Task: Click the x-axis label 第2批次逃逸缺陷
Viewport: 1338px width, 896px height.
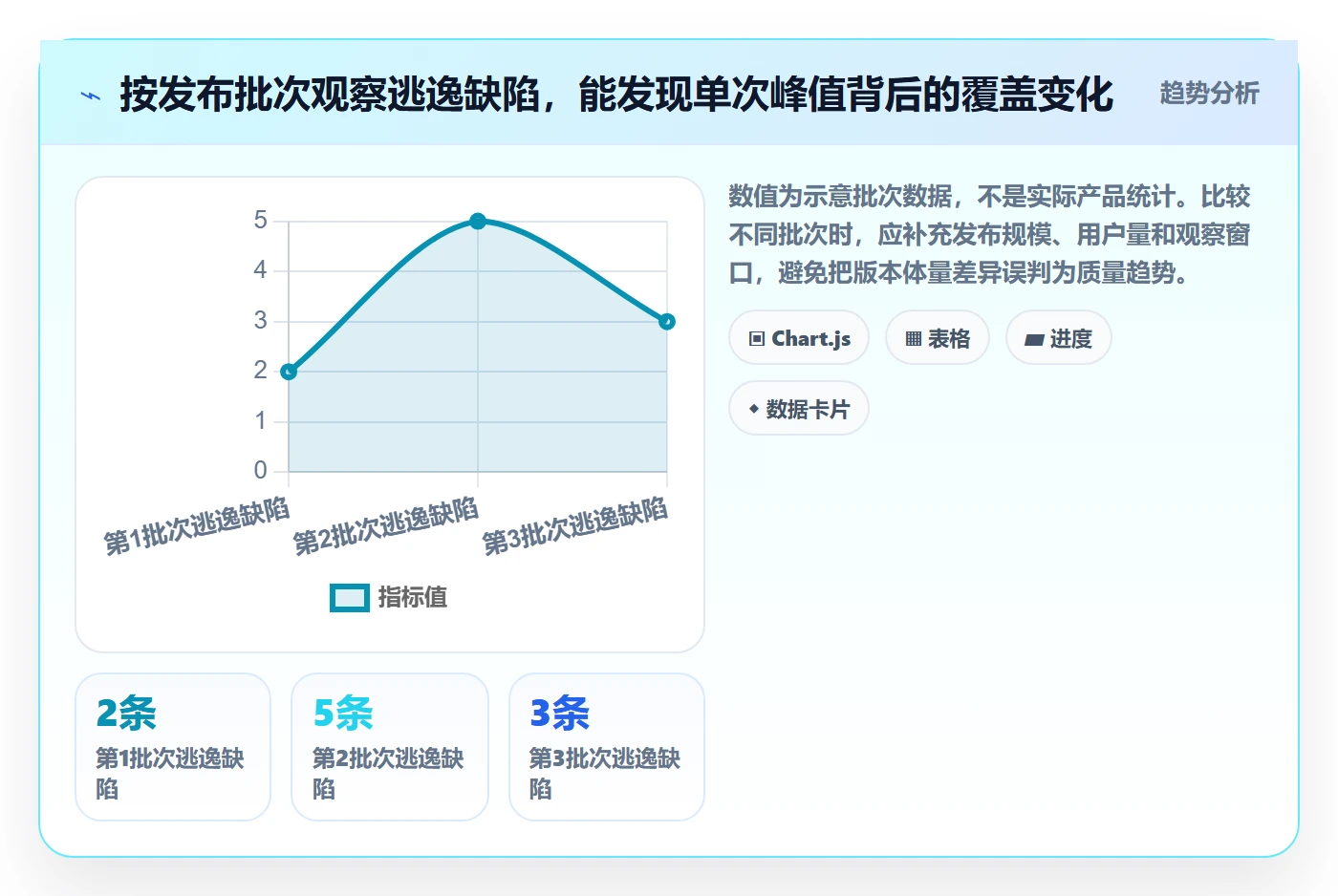Action: (x=386, y=526)
